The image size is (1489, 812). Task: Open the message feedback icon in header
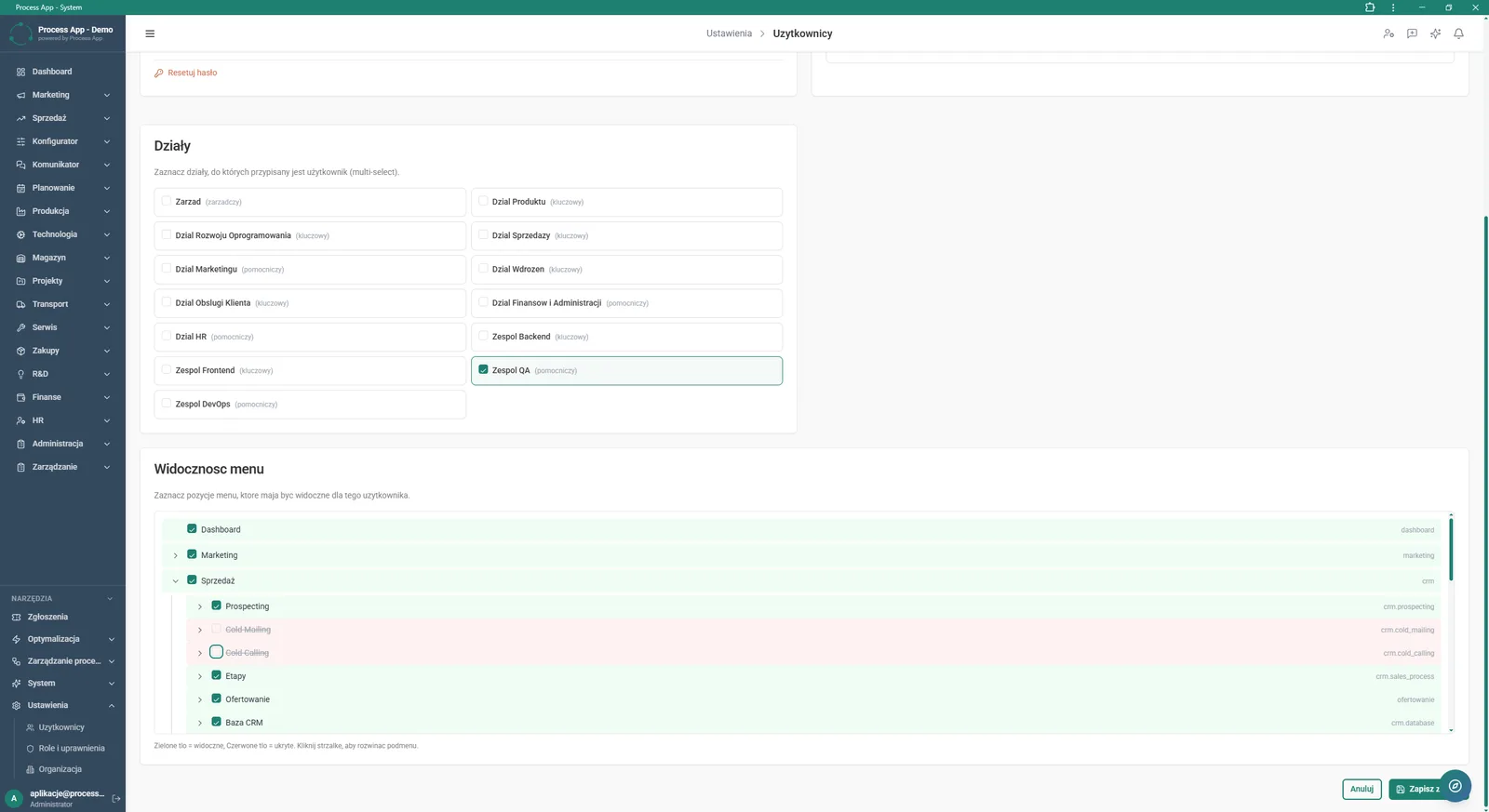[1412, 33]
